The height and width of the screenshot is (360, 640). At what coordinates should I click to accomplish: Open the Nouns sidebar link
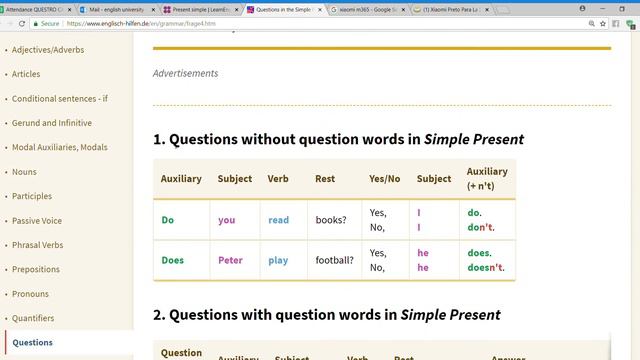(x=24, y=172)
